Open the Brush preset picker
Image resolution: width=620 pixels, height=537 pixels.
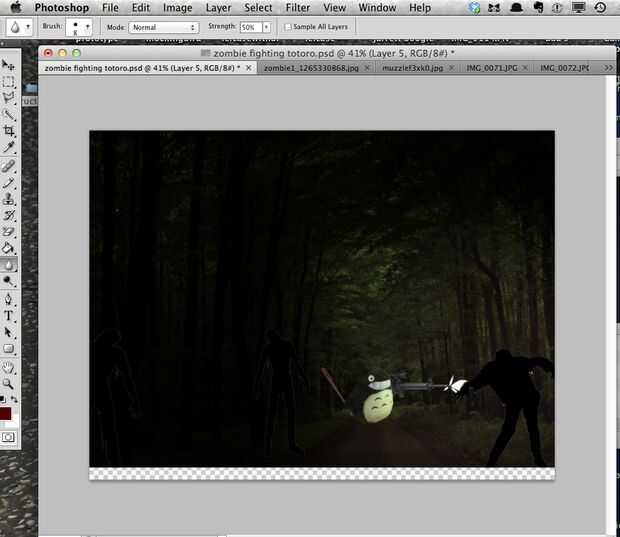(79, 27)
